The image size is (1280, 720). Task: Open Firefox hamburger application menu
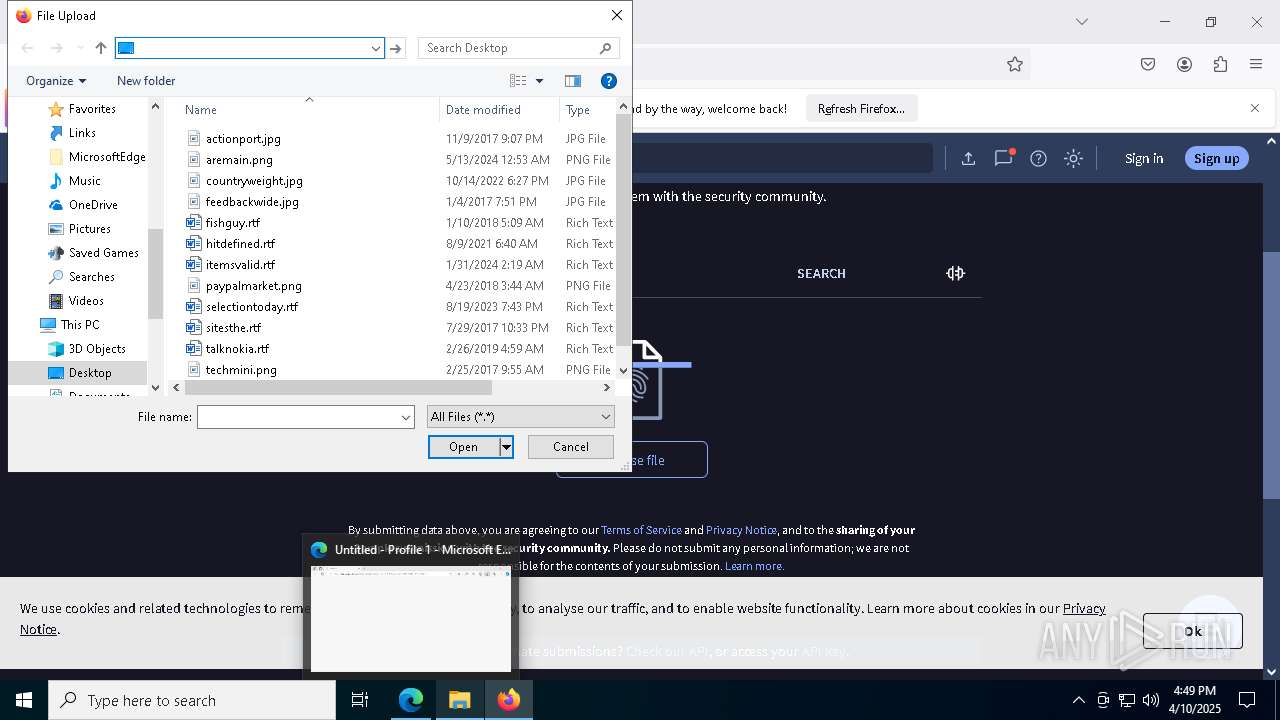(1256, 64)
